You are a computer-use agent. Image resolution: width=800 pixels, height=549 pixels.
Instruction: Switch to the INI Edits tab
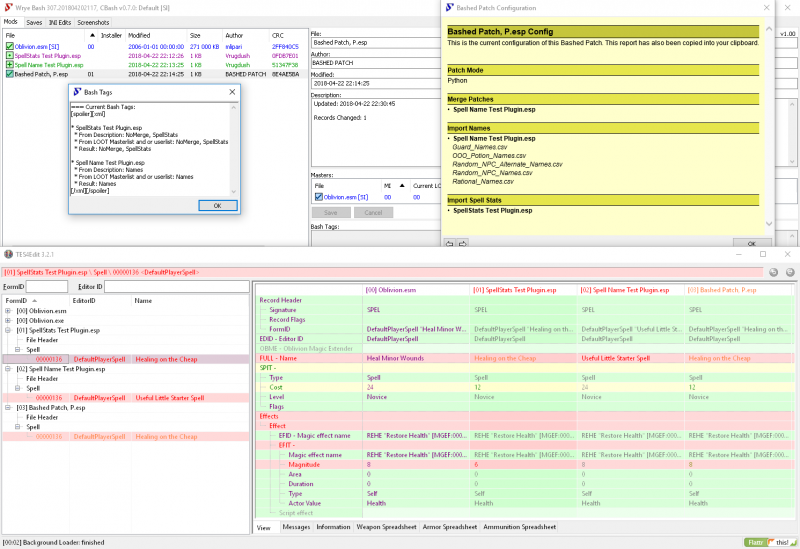(60, 22)
